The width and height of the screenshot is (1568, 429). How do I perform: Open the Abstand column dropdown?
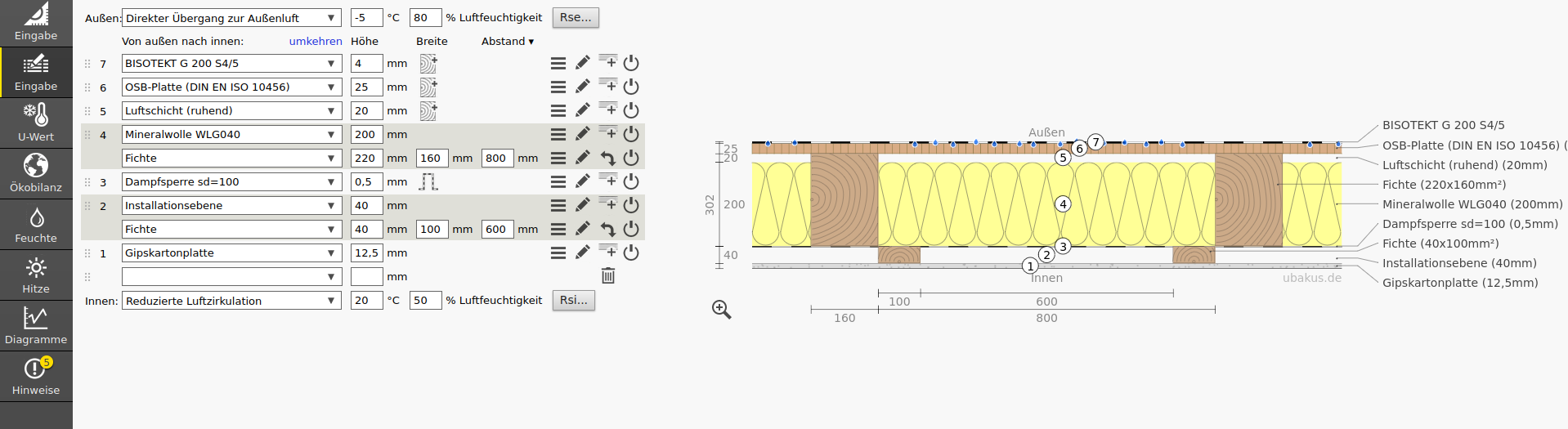(508, 41)
